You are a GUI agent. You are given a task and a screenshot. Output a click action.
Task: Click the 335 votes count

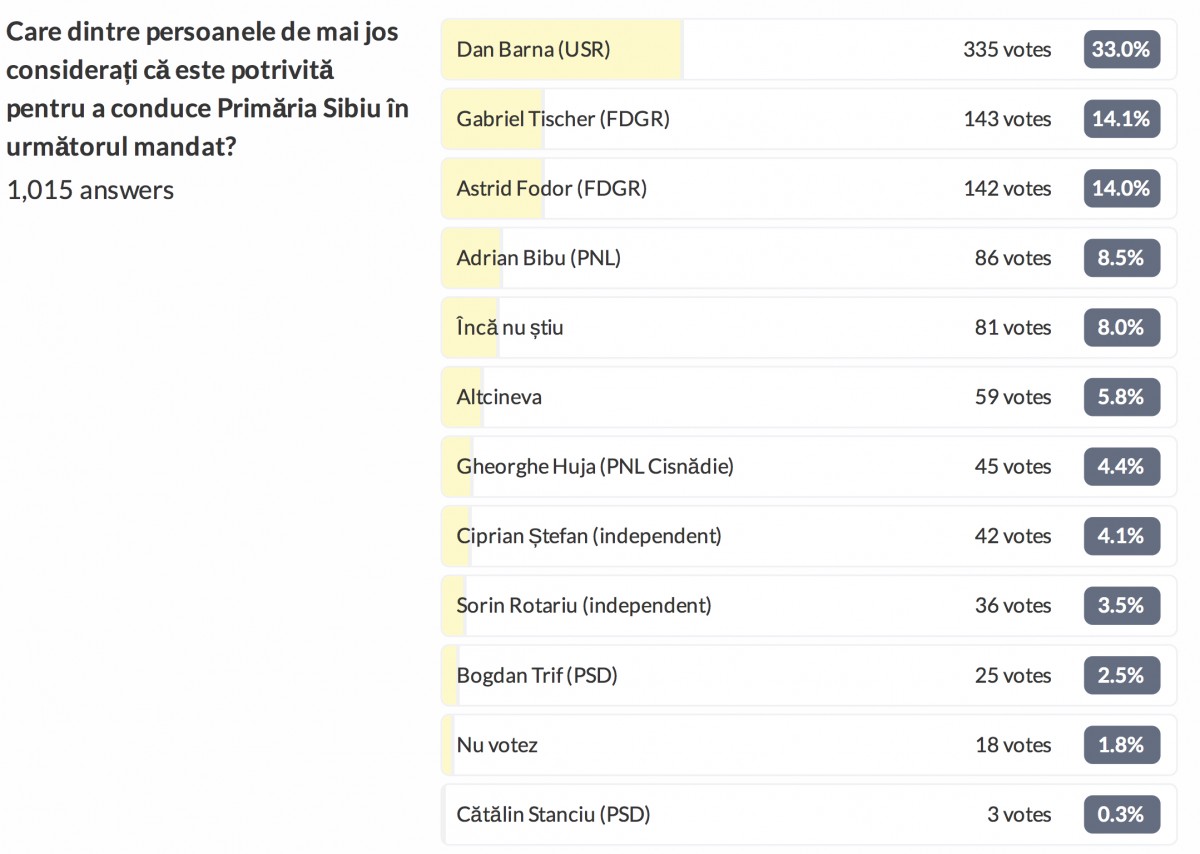coord(1006,49)
